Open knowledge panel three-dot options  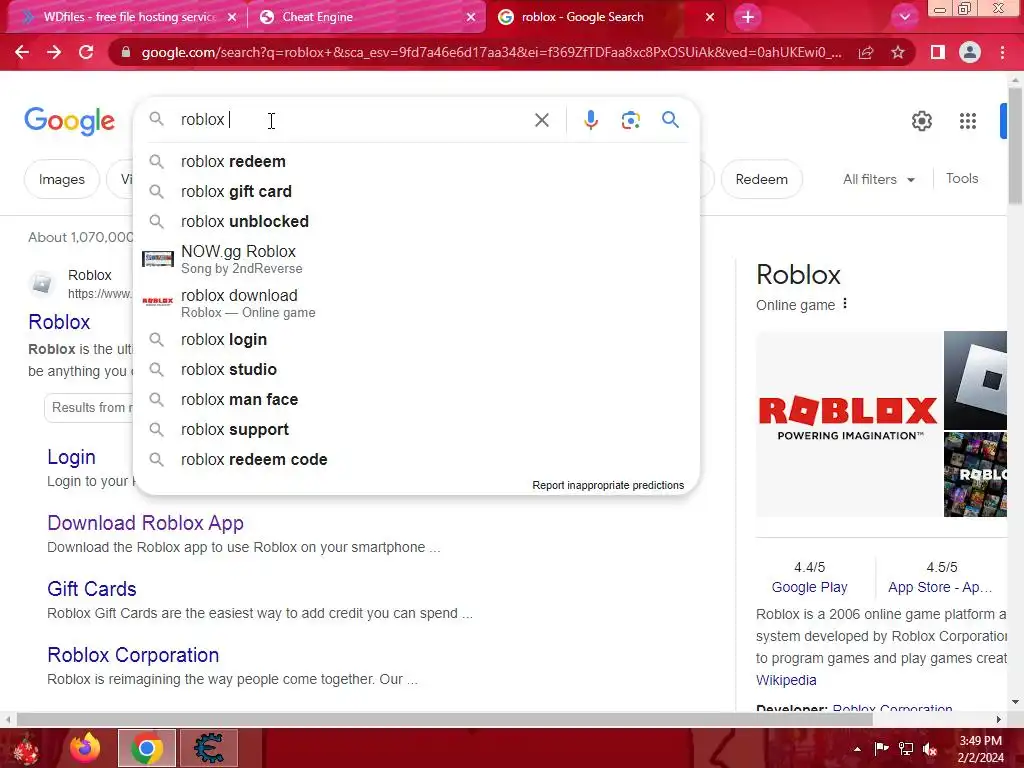845,304
